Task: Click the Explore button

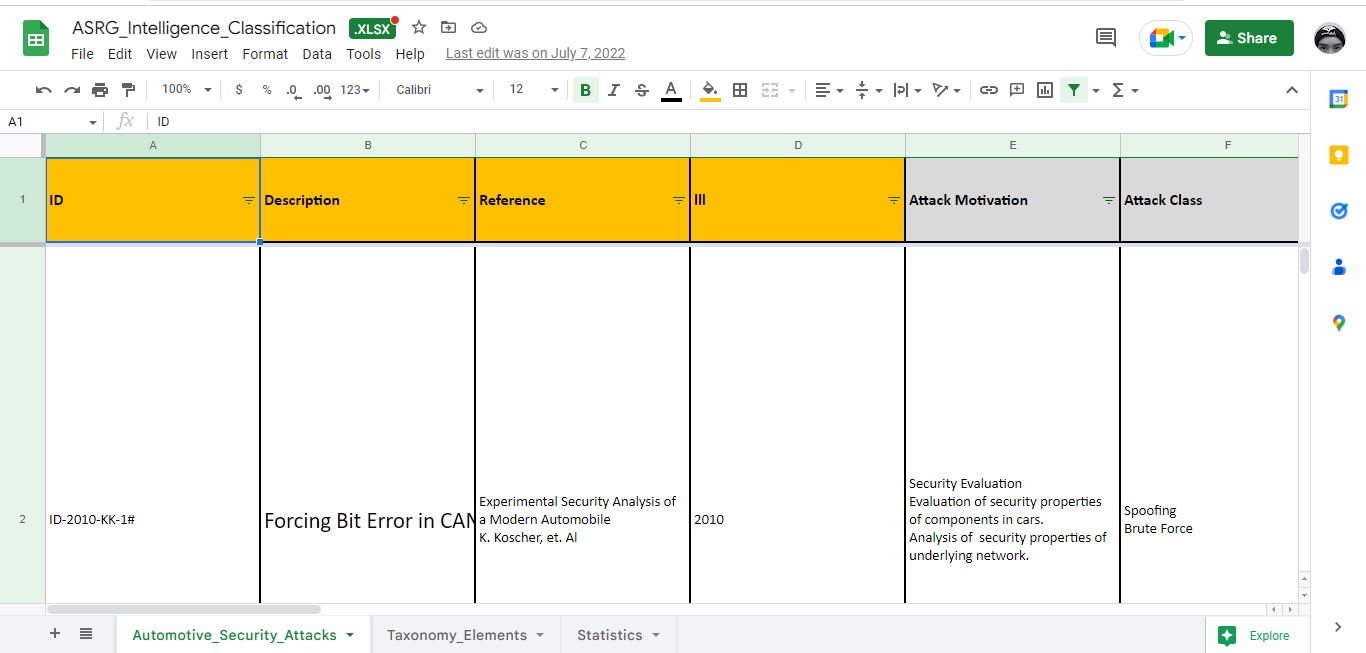Action: point(1256,635)
